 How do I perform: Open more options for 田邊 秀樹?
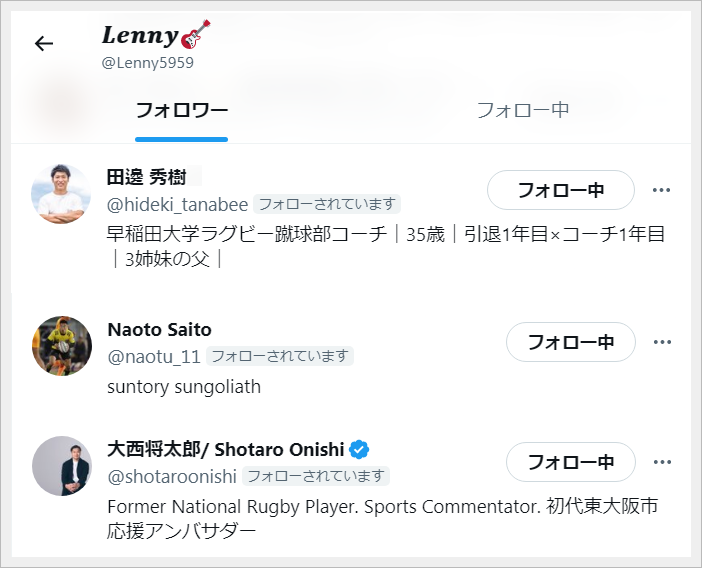(x=661, y=190)
